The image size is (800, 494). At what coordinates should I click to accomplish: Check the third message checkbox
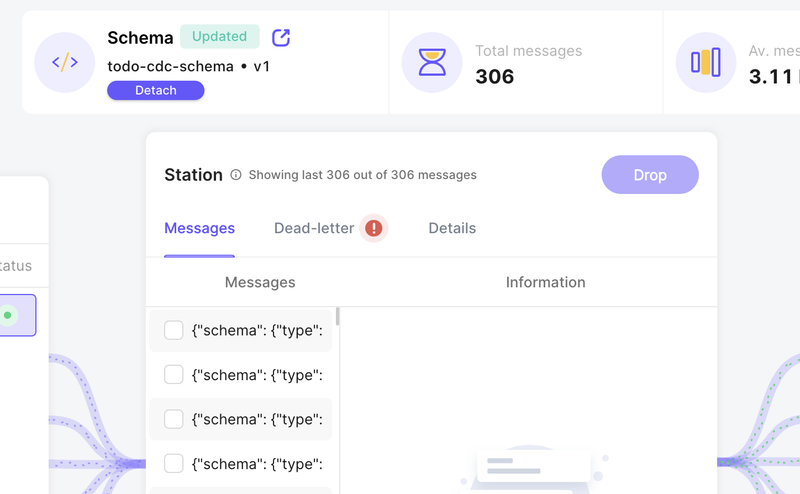pos(174,419)
